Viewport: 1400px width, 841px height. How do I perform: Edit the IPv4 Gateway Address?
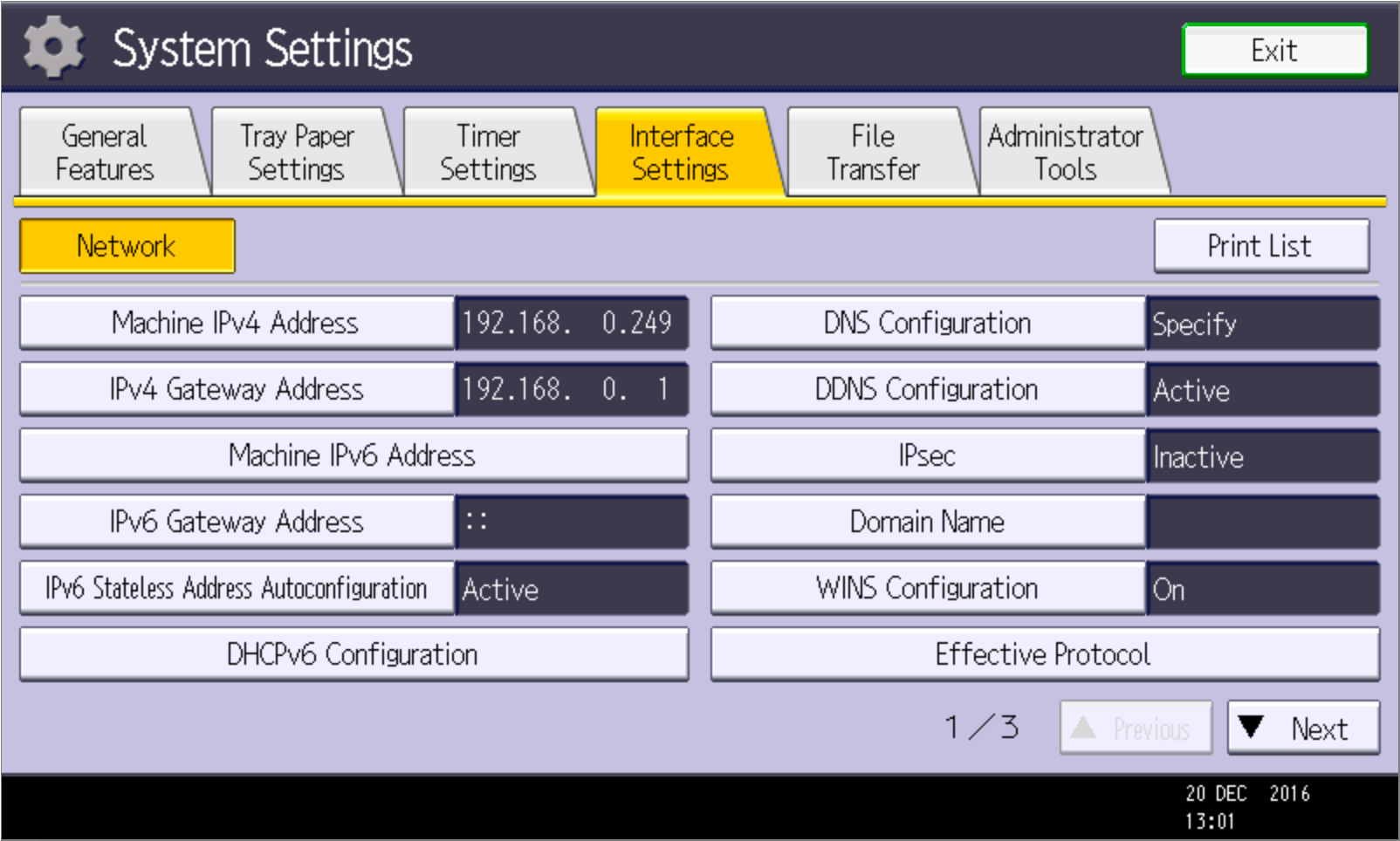click(x=236, y=389)
